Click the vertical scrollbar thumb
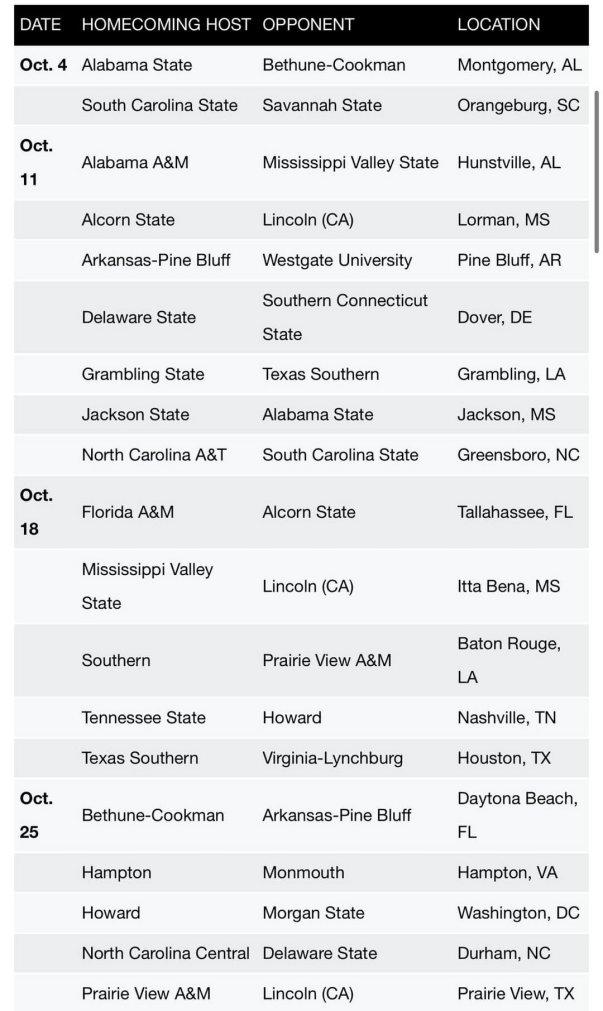Image resolution: width=603 pixels, height=1011 pixels. 597,172
